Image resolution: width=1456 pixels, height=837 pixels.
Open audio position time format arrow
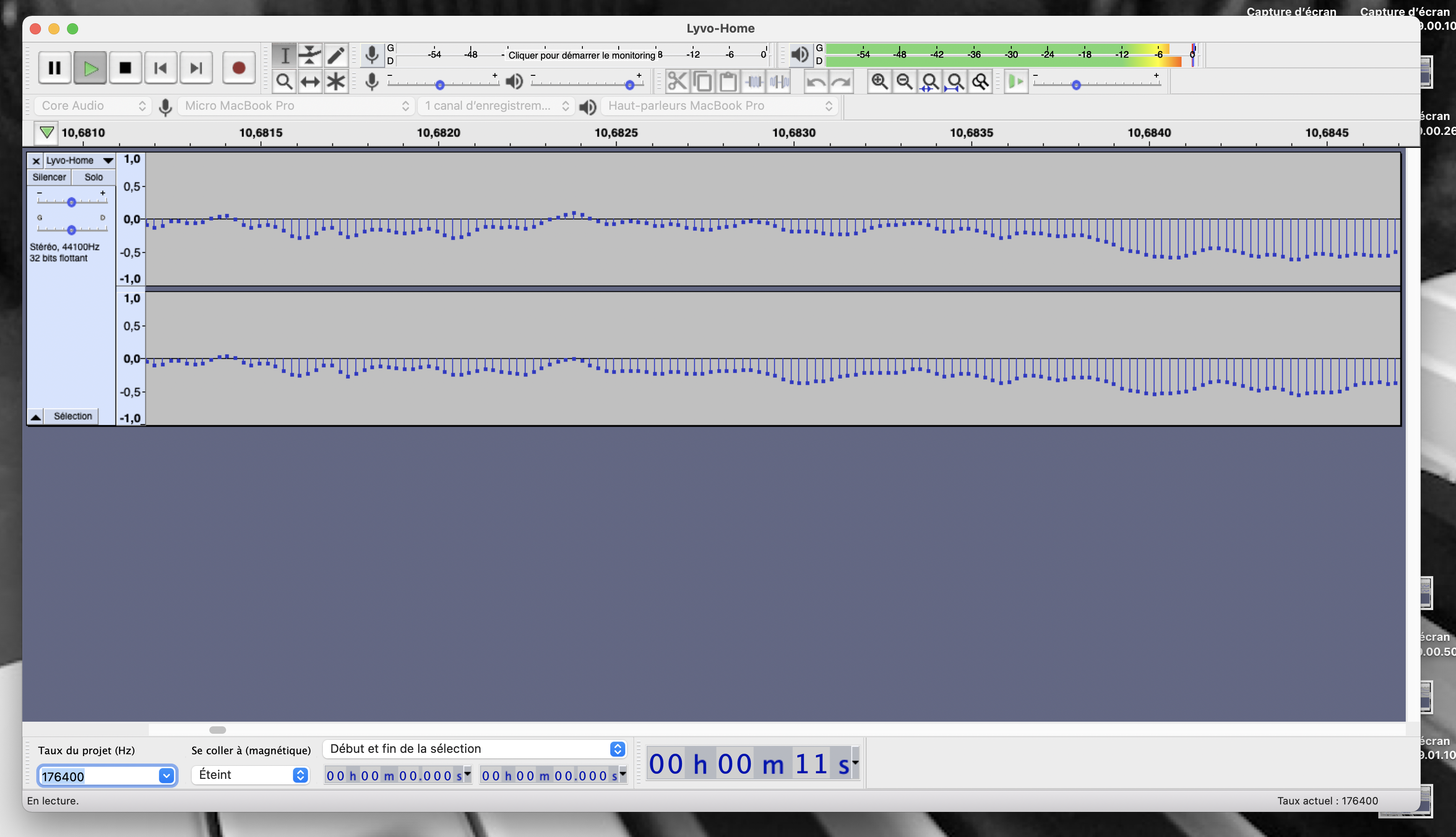855,763
